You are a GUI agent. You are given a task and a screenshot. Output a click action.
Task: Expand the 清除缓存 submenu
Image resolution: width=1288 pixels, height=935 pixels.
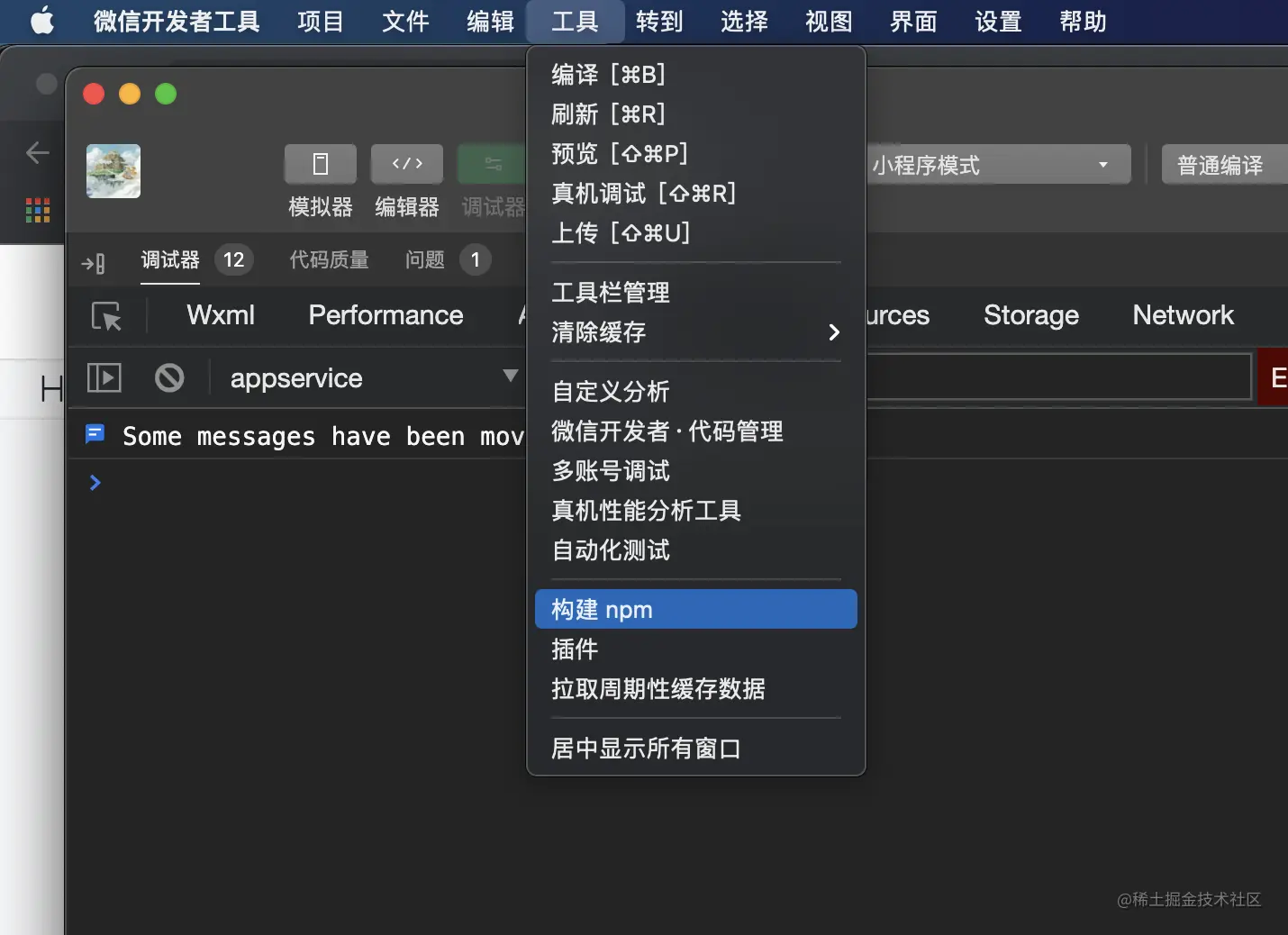(695, 331)
